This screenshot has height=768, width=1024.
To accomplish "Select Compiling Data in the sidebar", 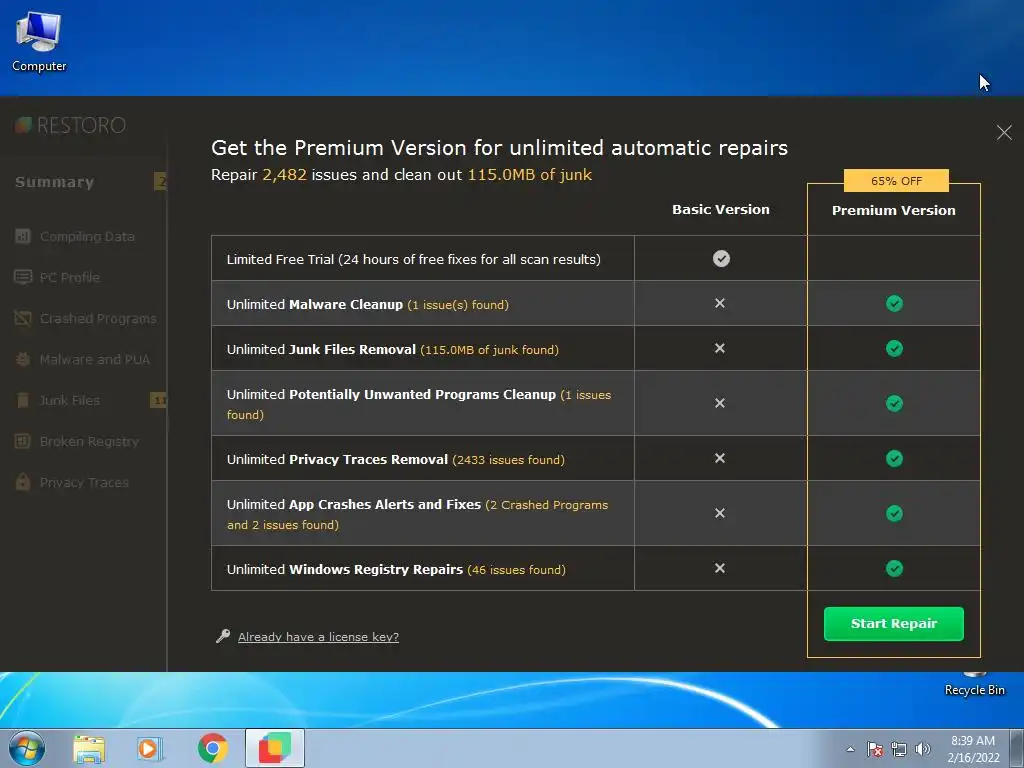I will pyautogui.click(x=87, y=236).
